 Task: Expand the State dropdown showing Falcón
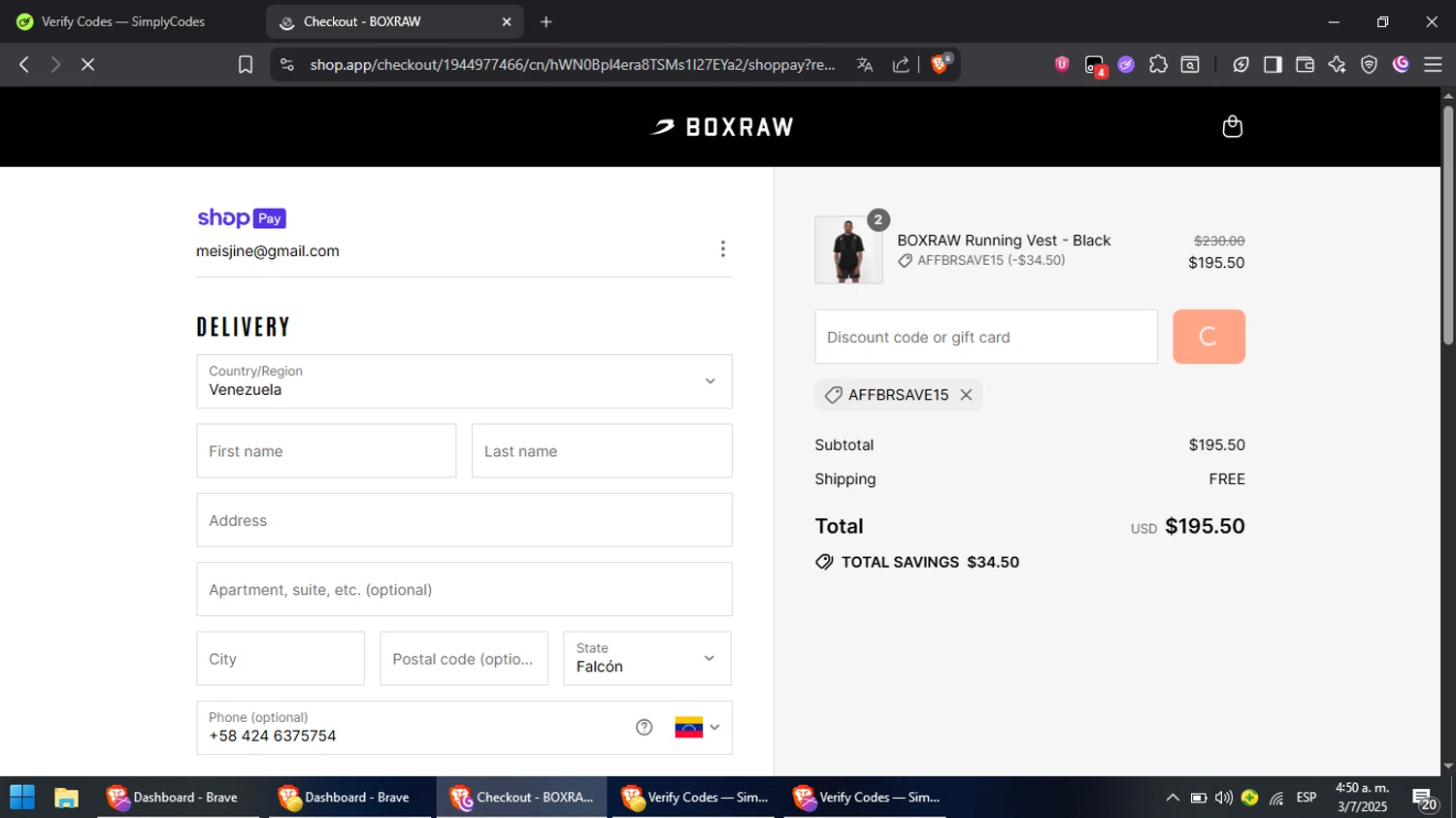coord(647,659)
